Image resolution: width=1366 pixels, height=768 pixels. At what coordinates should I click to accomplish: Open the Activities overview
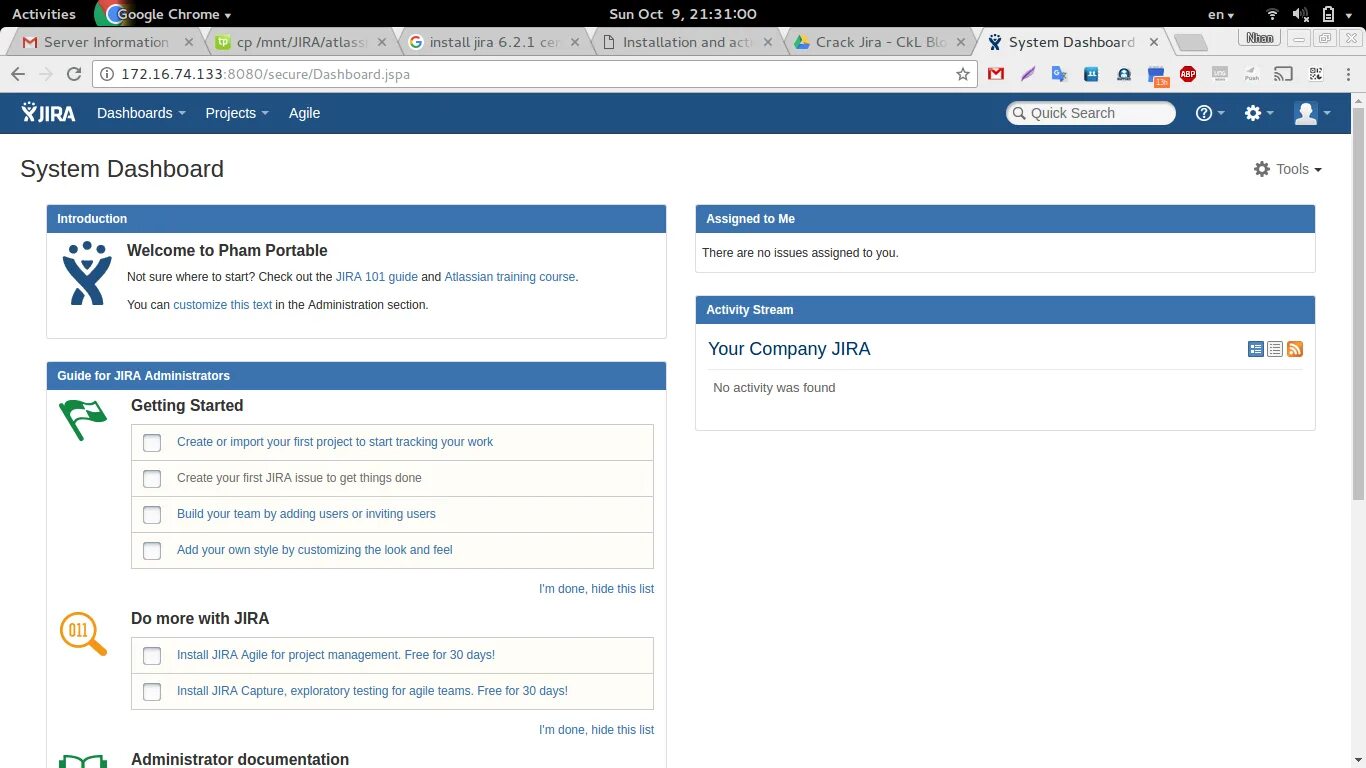44,14
